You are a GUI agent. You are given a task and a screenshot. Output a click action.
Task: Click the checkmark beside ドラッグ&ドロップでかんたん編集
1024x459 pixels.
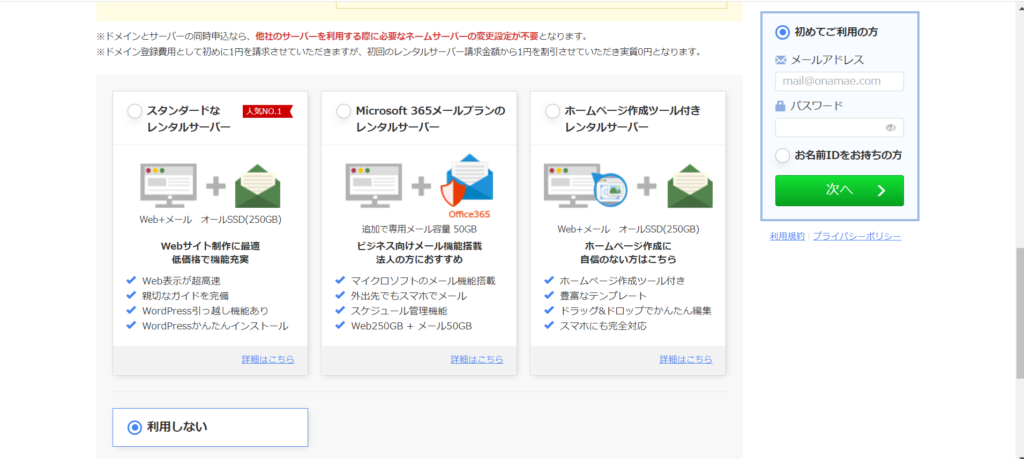point(549,310)
